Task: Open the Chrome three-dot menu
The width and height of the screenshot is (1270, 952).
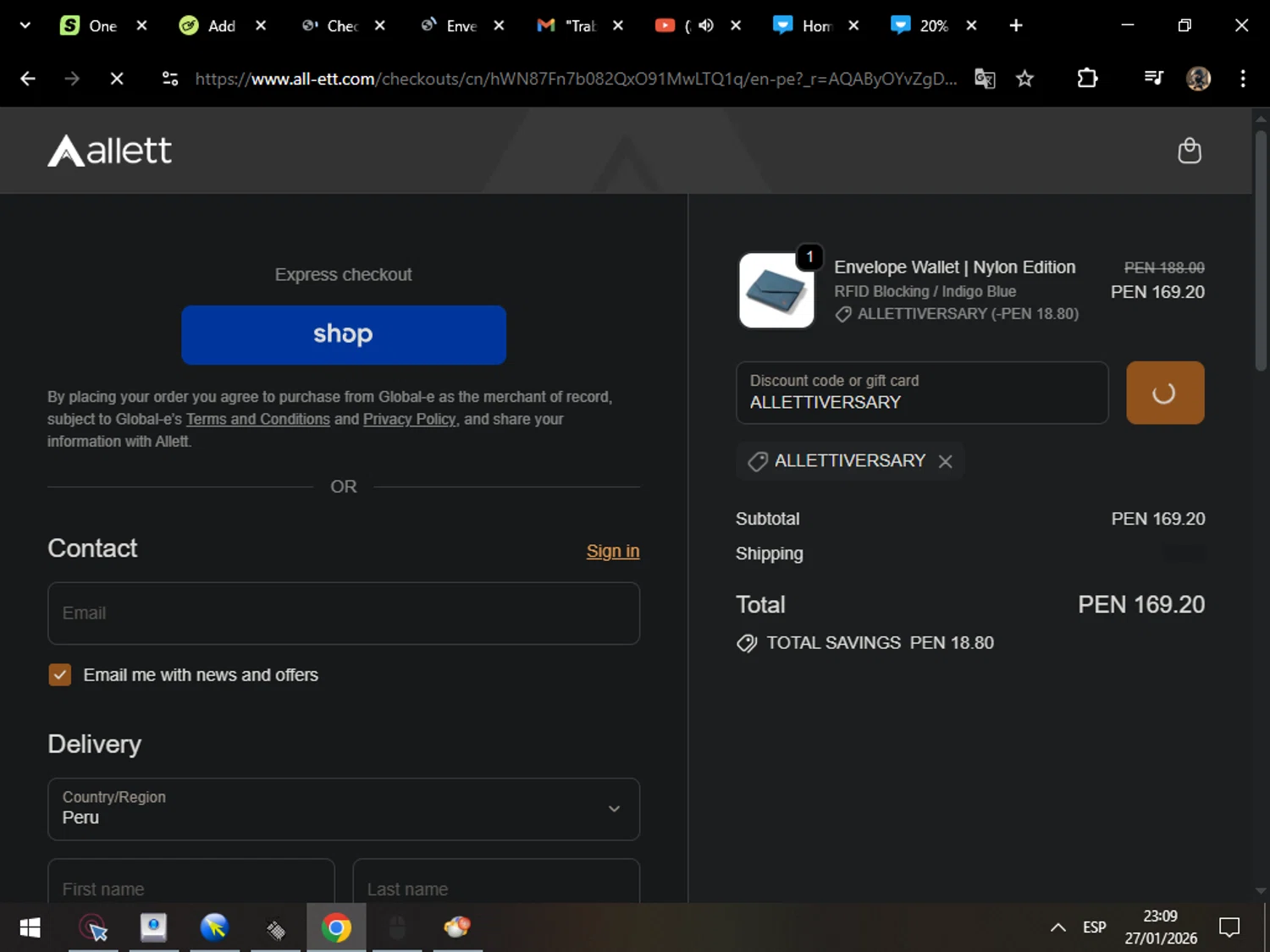Action: tap(1243, 79)
